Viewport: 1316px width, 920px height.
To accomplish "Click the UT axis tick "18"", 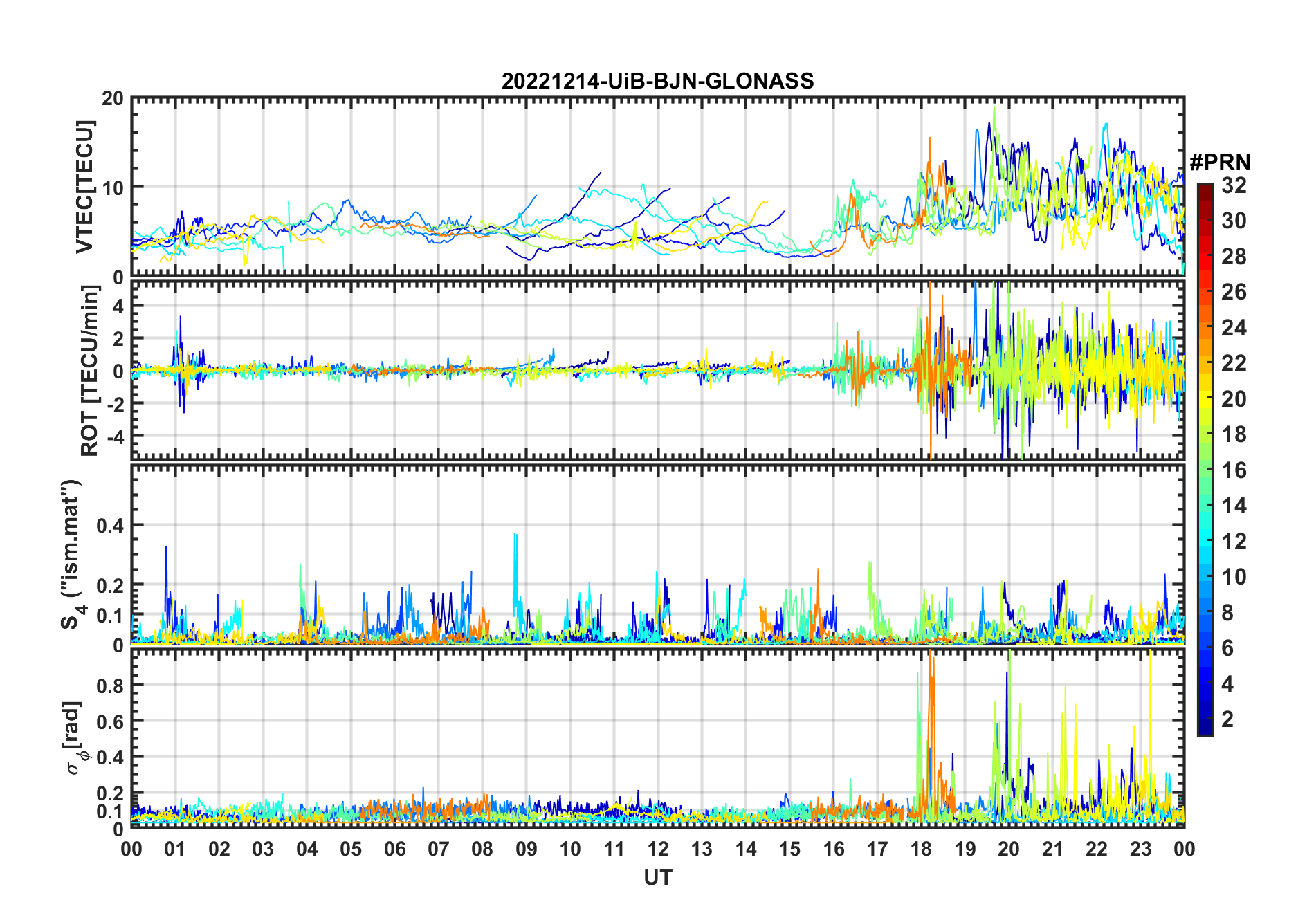I will [x=921, y=849].
